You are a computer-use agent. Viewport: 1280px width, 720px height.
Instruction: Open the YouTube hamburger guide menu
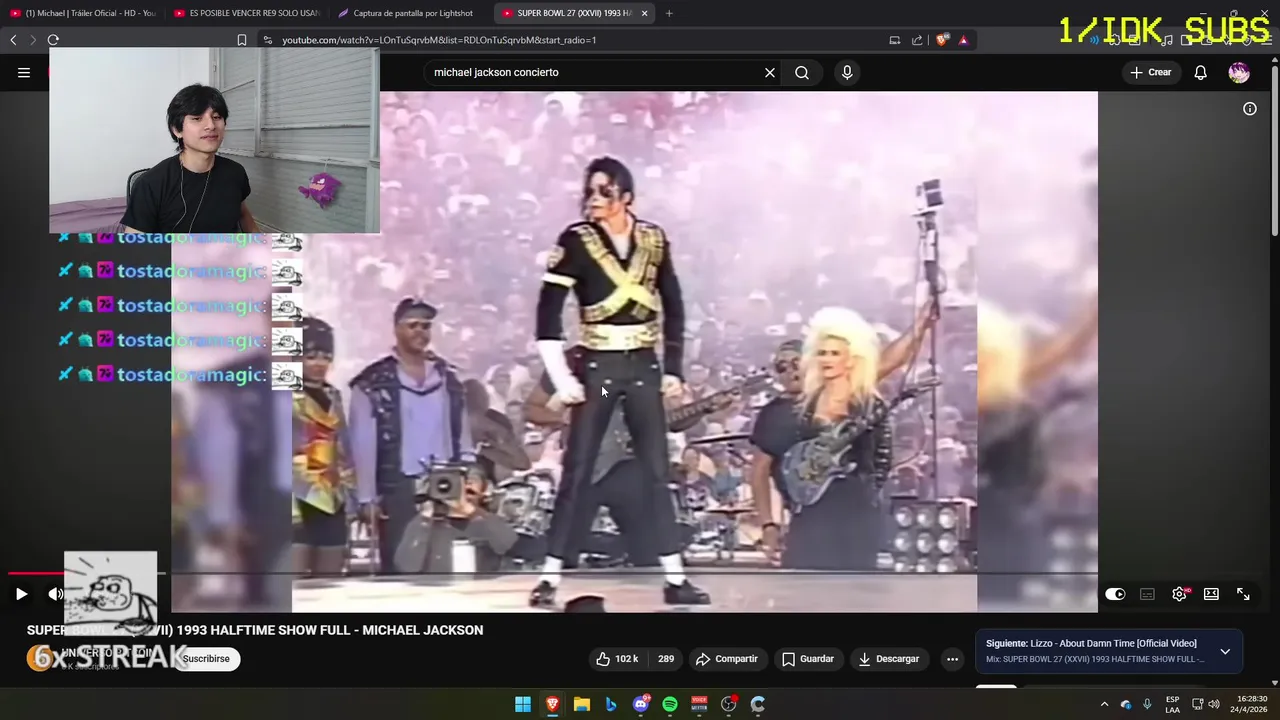24,72
